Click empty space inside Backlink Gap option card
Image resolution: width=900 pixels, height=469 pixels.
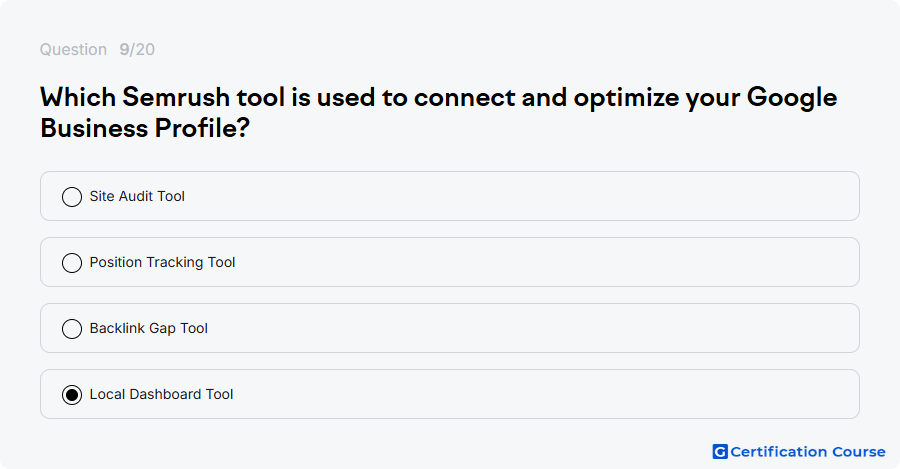click(517, 328)
